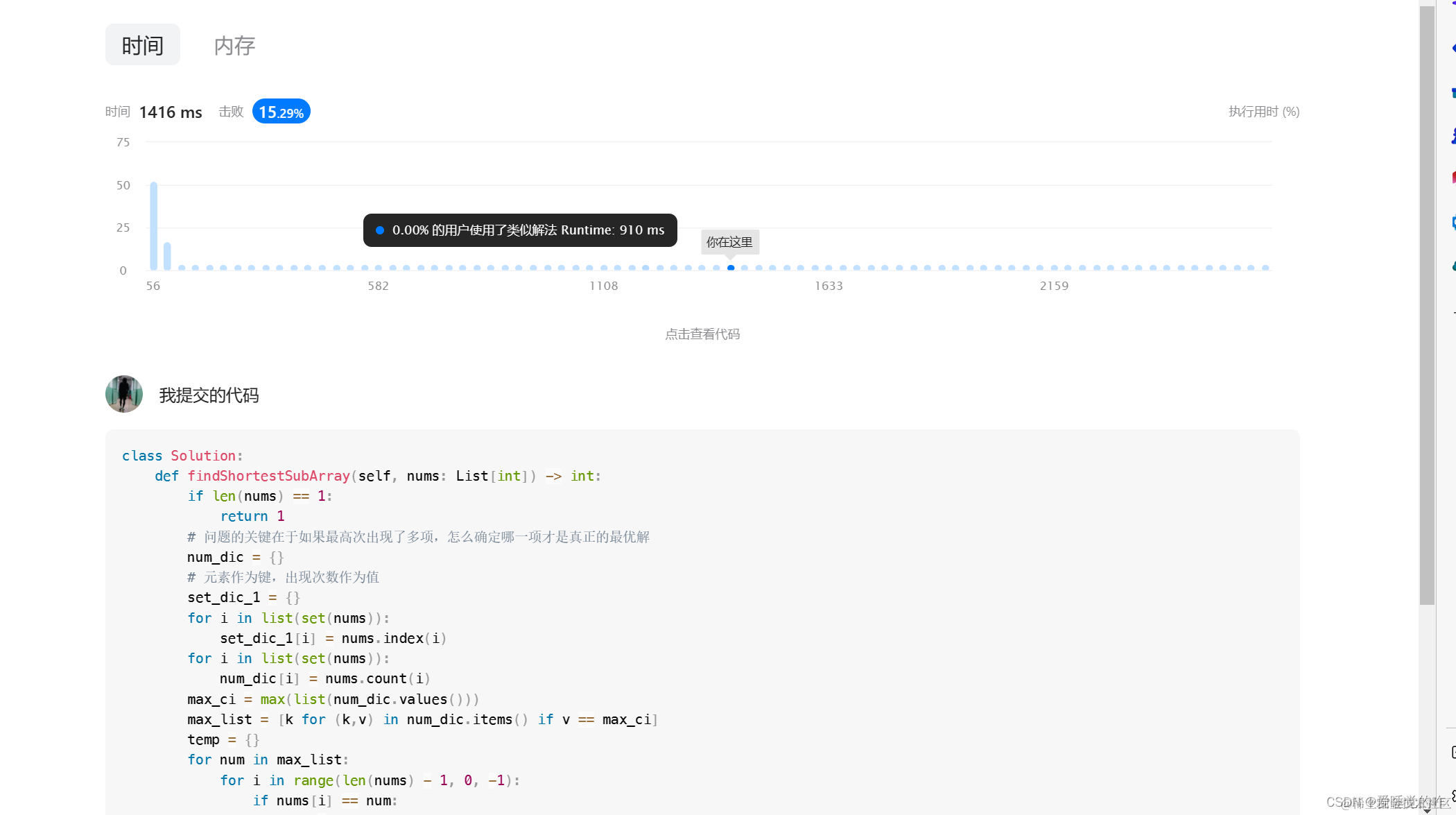Click the 执行用时 (%) axis label
The height and width of the screenshot is (815, 1456).
point(1263,112)
